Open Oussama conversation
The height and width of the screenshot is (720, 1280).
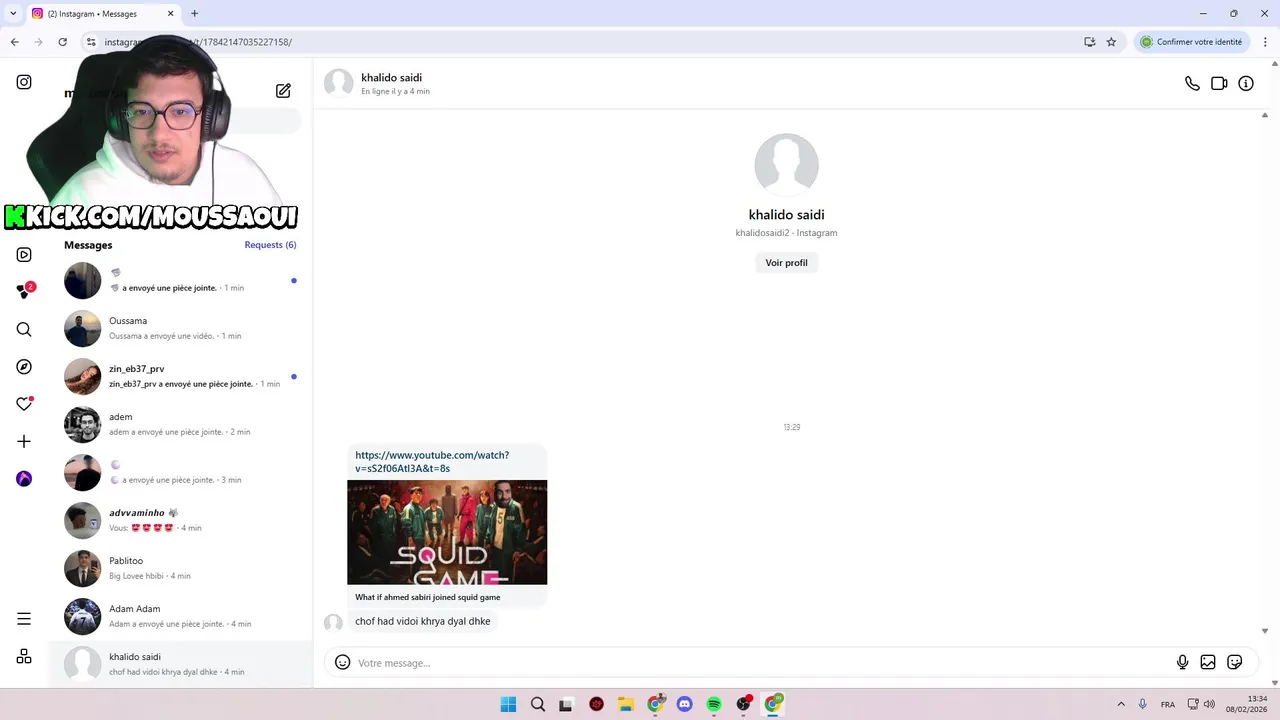(180, 328)
